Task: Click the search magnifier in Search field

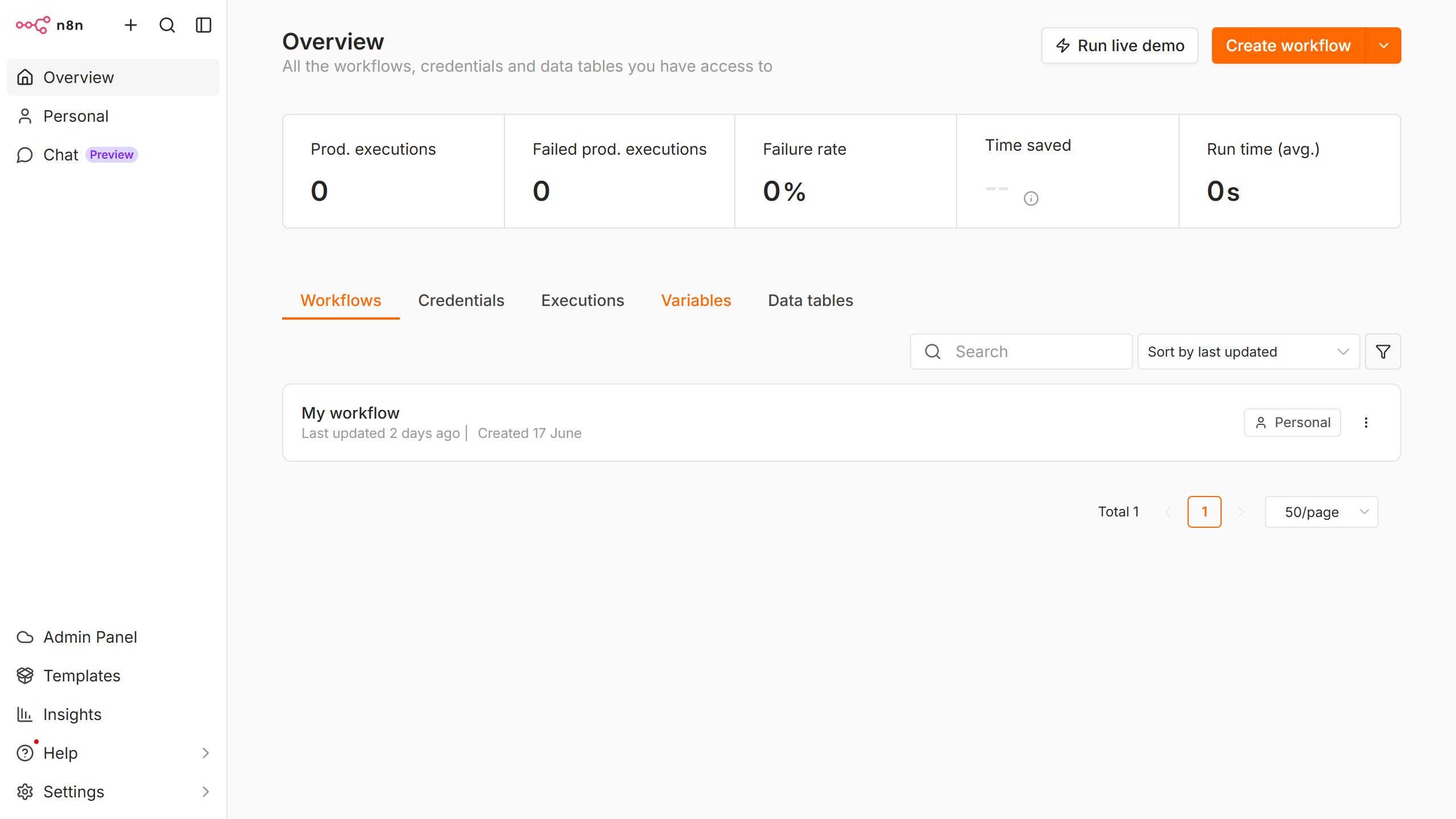Action: click(933, 351)
